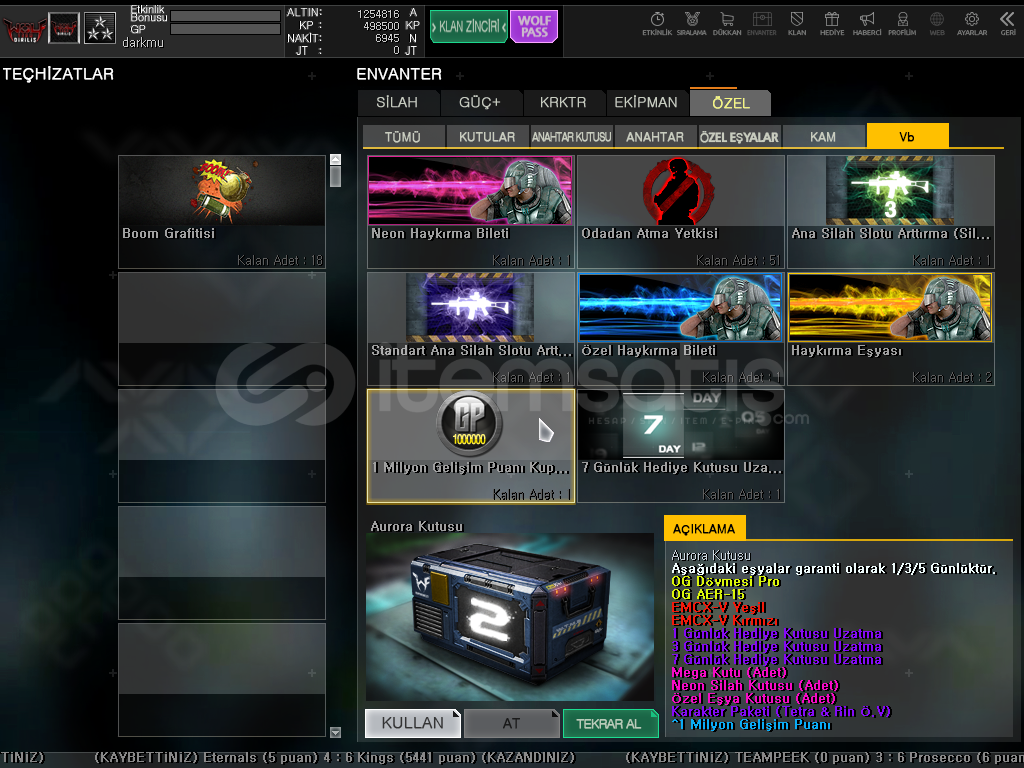This screenshot has width=1024, height=768.
Task: Select Standart Ana Silah Slotu item
Action: (x=470, y=328)
